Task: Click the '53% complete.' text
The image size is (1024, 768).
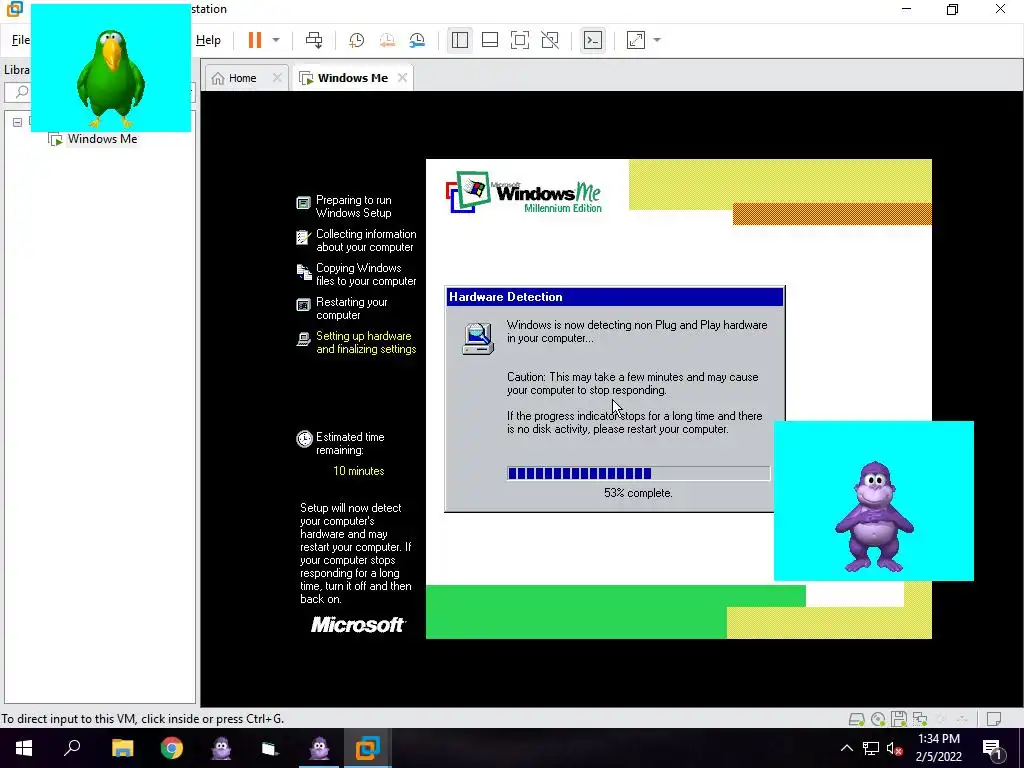Action: coord(638,493)
